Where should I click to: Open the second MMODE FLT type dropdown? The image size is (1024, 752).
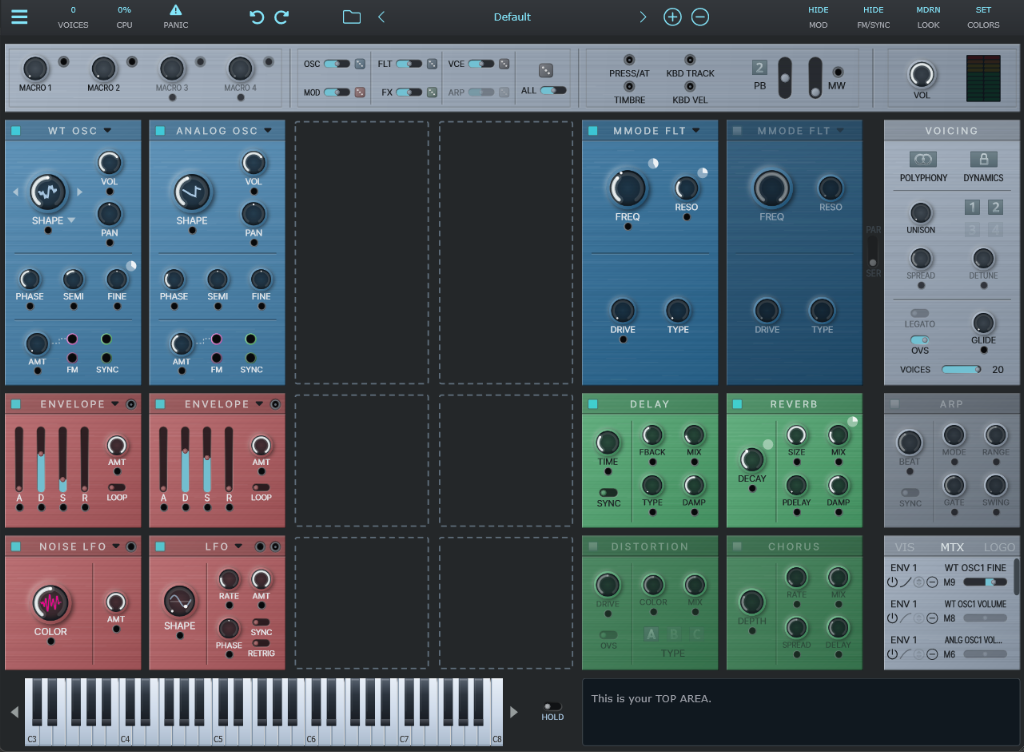840,131
